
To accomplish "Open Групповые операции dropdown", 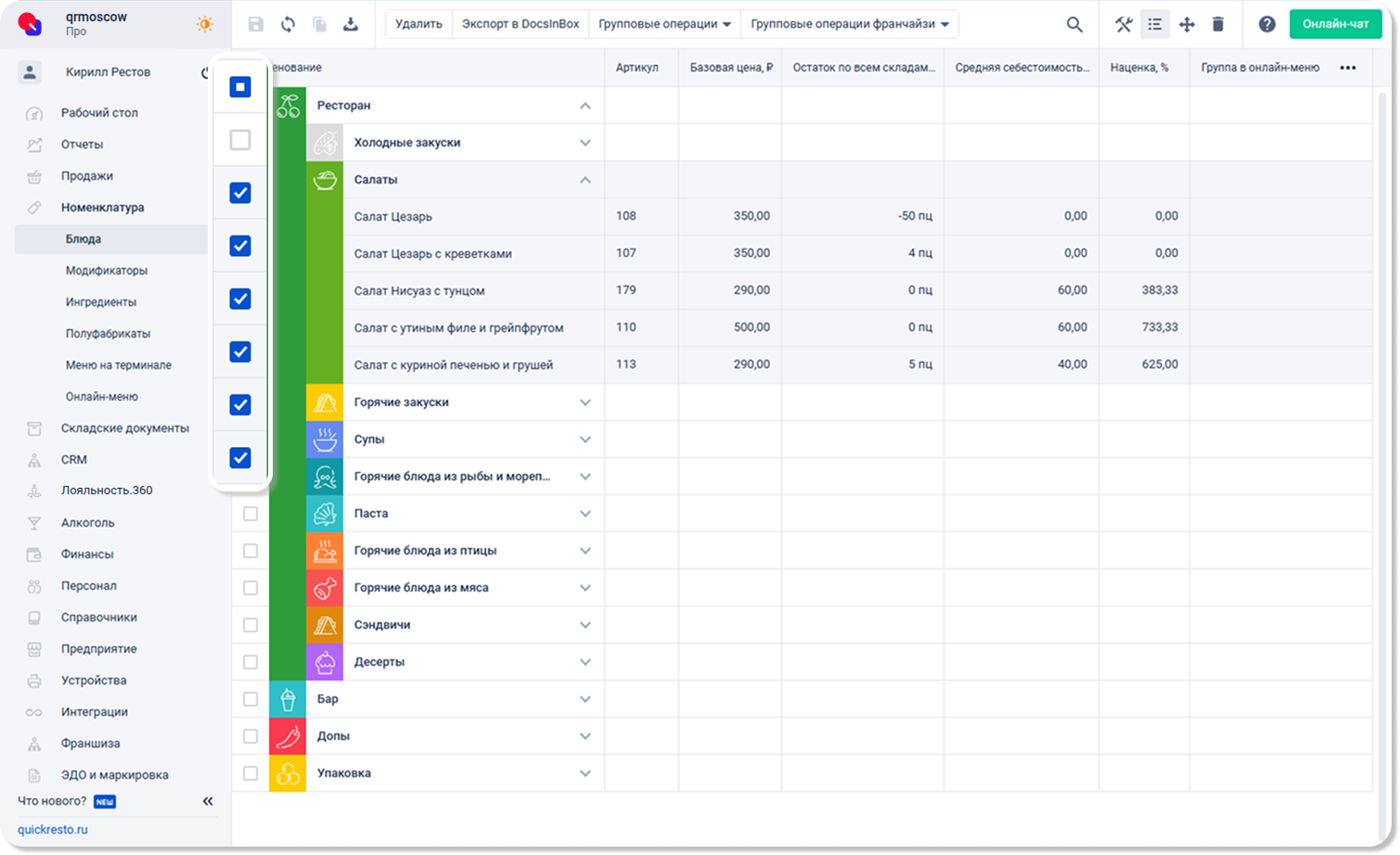I will click(664, 24).
